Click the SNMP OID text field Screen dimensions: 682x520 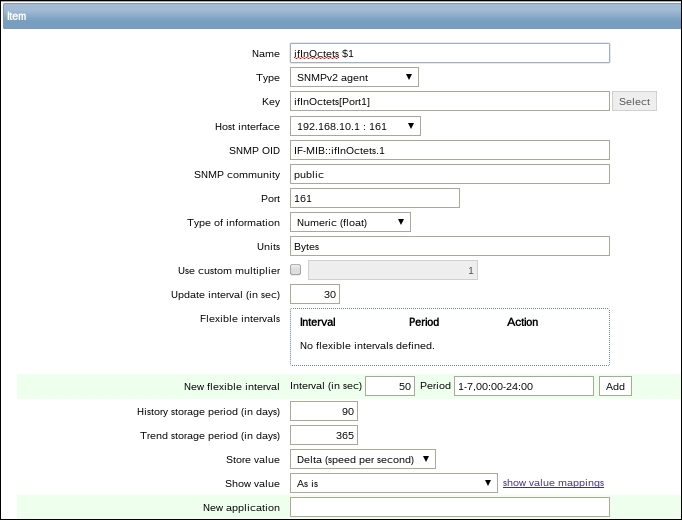tap(449, 150)
